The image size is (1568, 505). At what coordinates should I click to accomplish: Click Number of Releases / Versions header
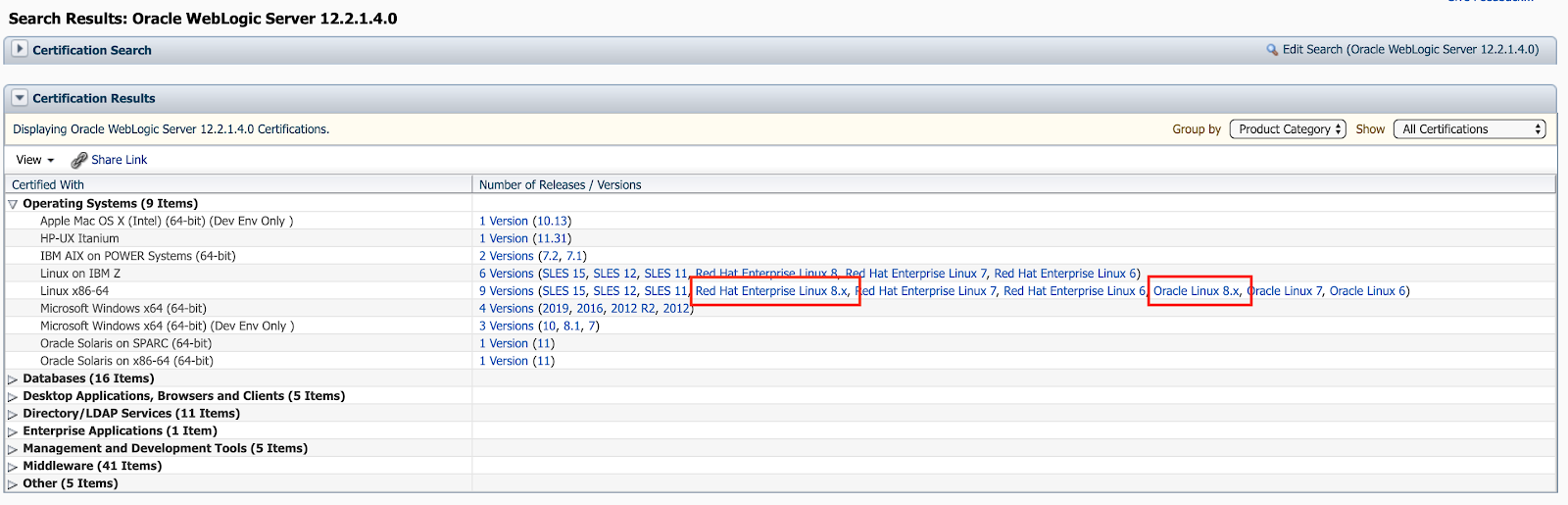pos(561,184)
